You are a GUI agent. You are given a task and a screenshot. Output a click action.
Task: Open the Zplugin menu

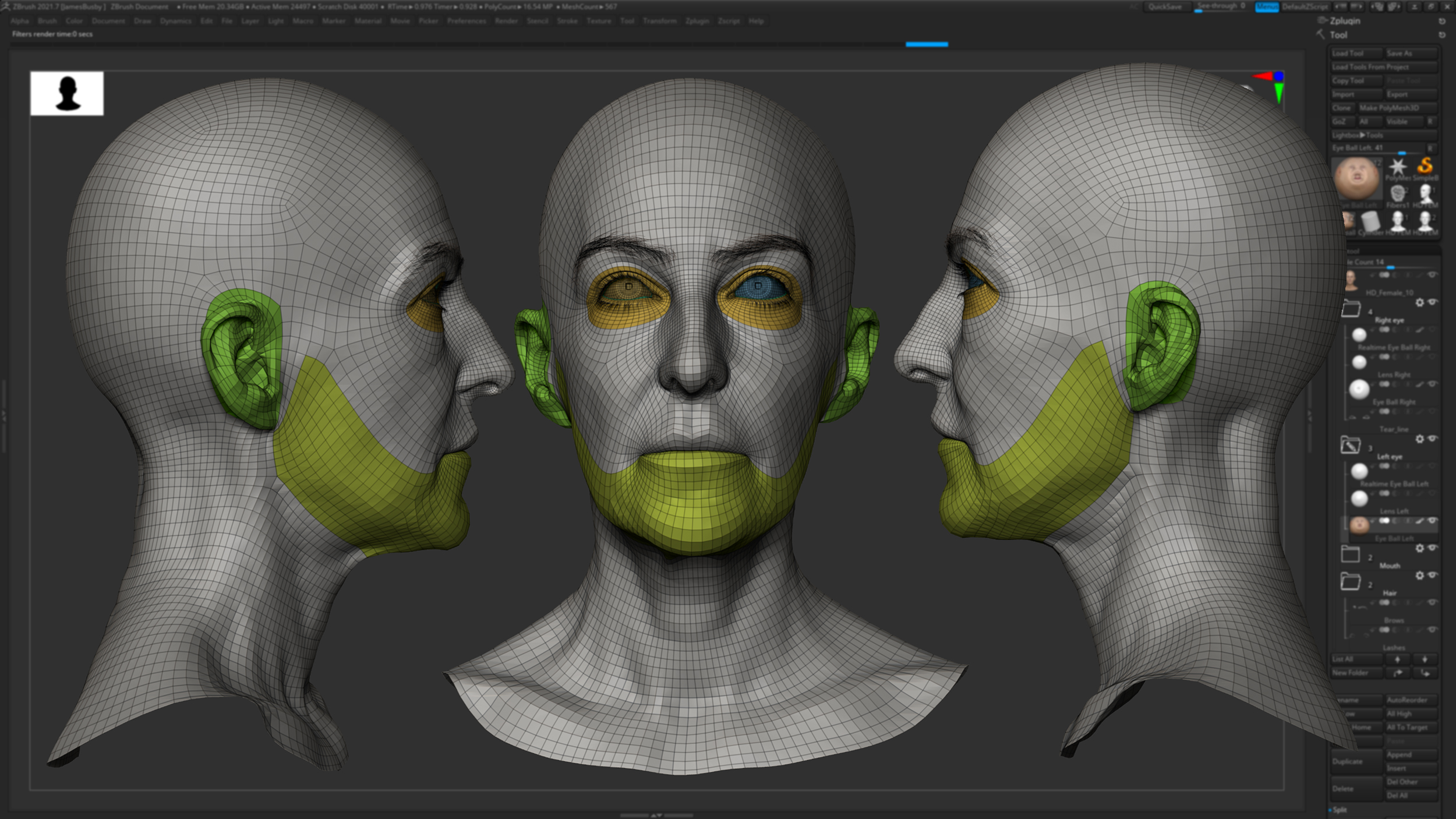click(698, 21)
